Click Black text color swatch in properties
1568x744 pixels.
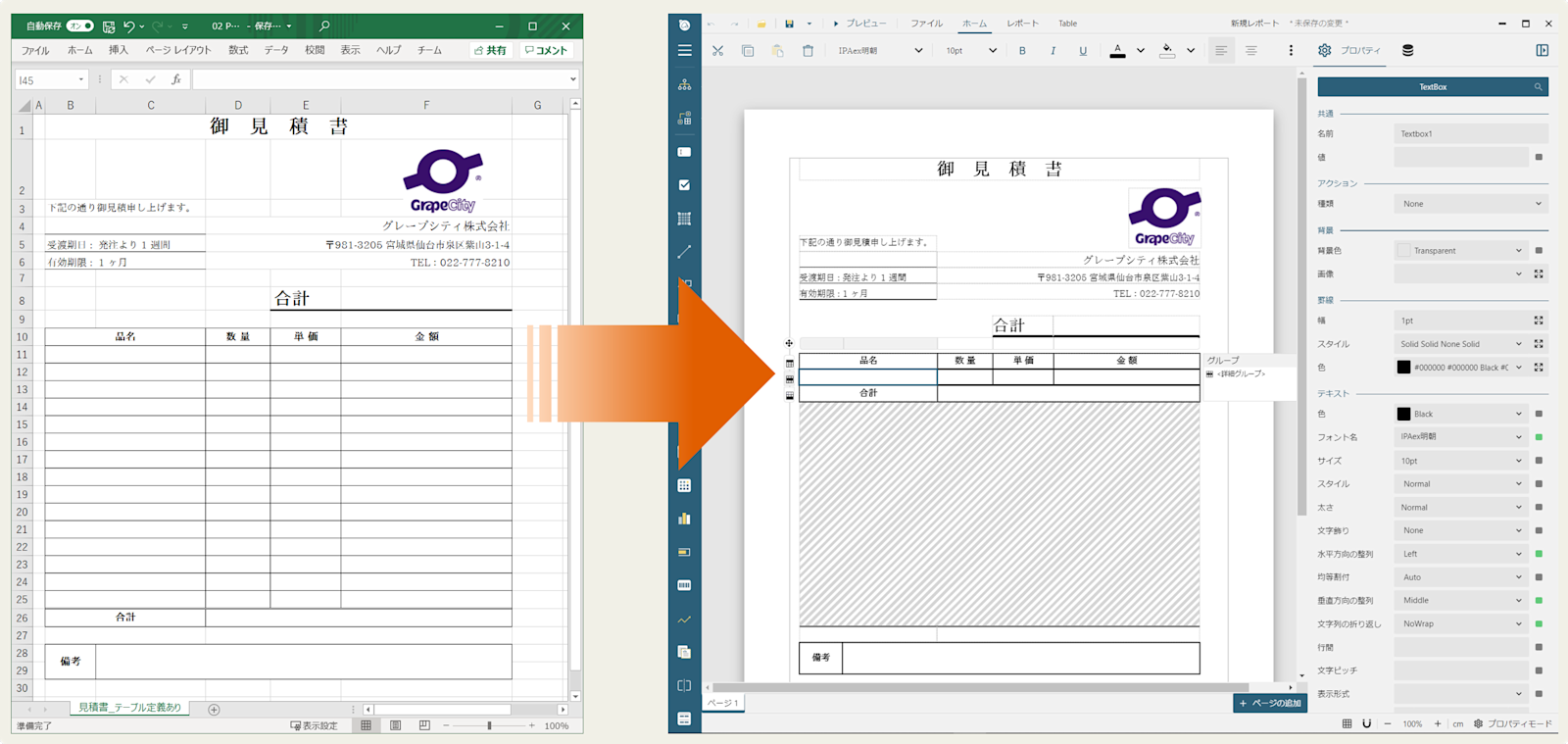[1403, 414]
